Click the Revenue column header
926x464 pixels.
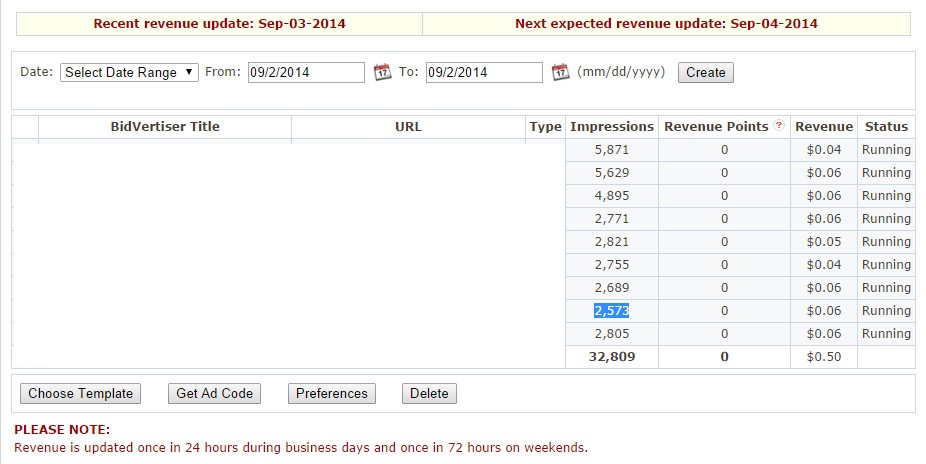824,126
